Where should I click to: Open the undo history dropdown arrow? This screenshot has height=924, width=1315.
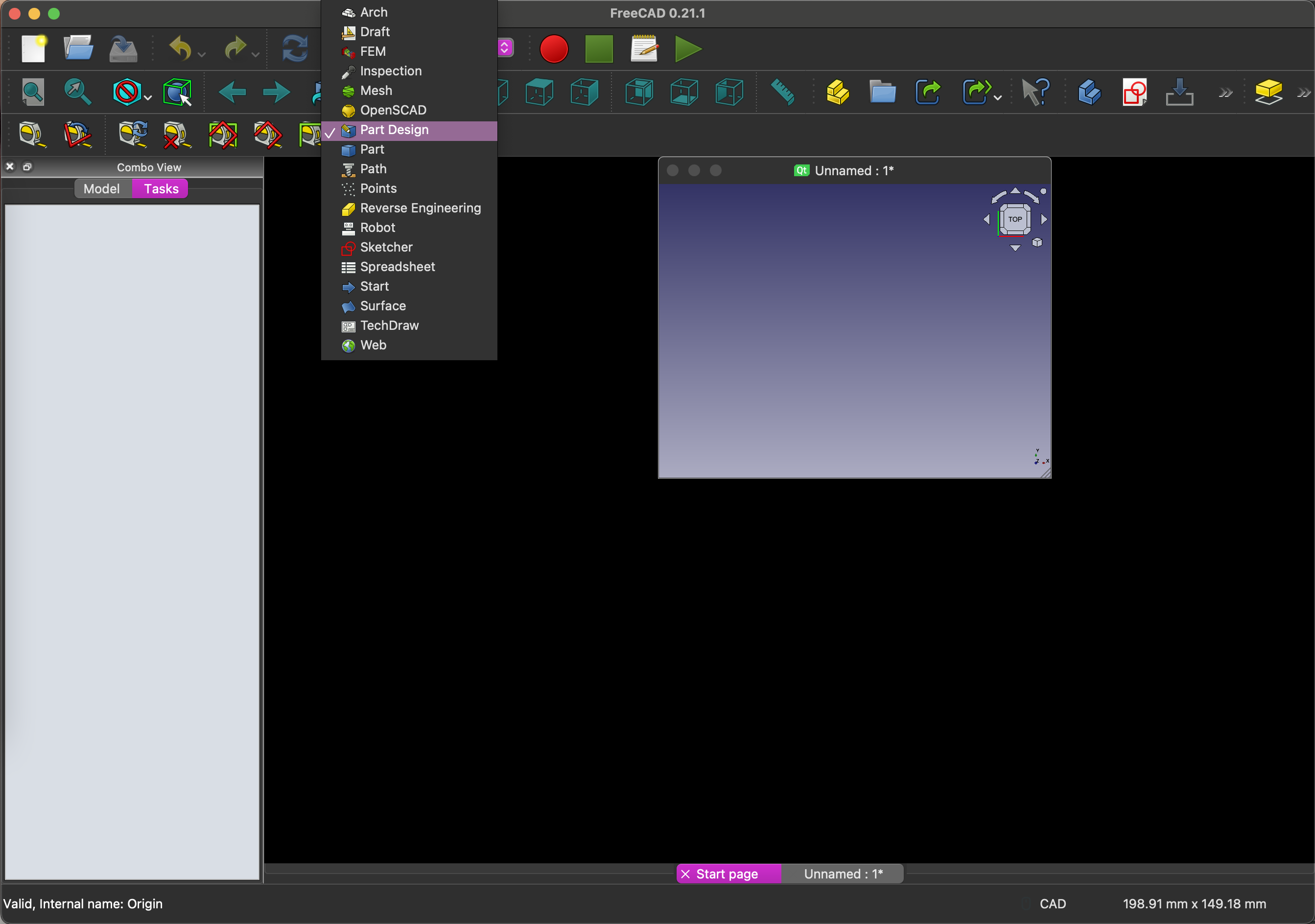201,55
